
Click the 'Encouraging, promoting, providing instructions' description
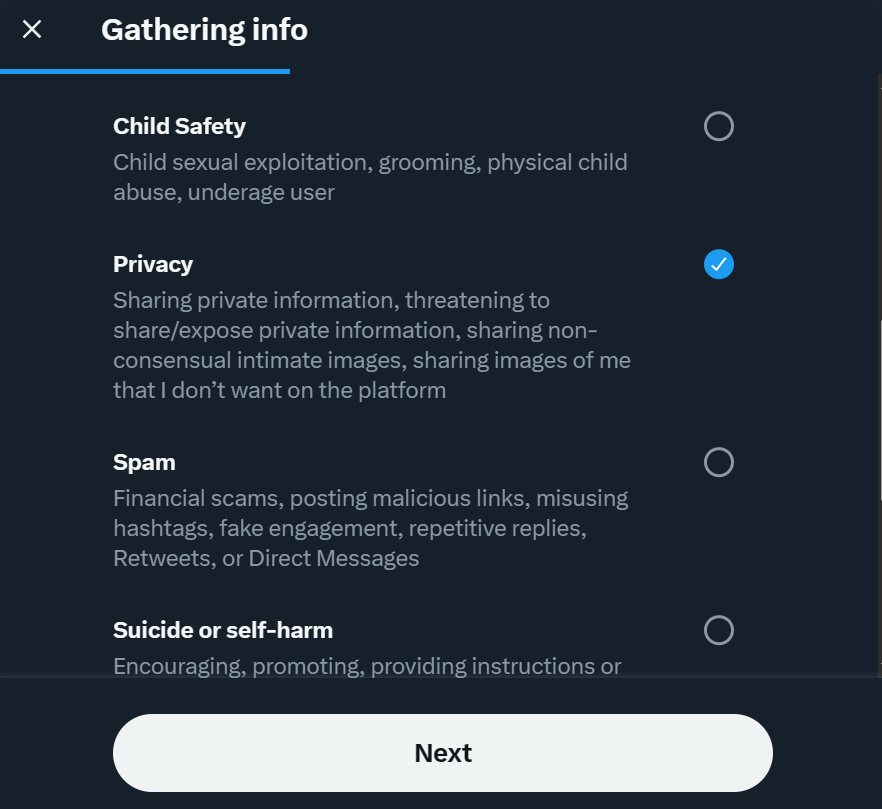367,666
